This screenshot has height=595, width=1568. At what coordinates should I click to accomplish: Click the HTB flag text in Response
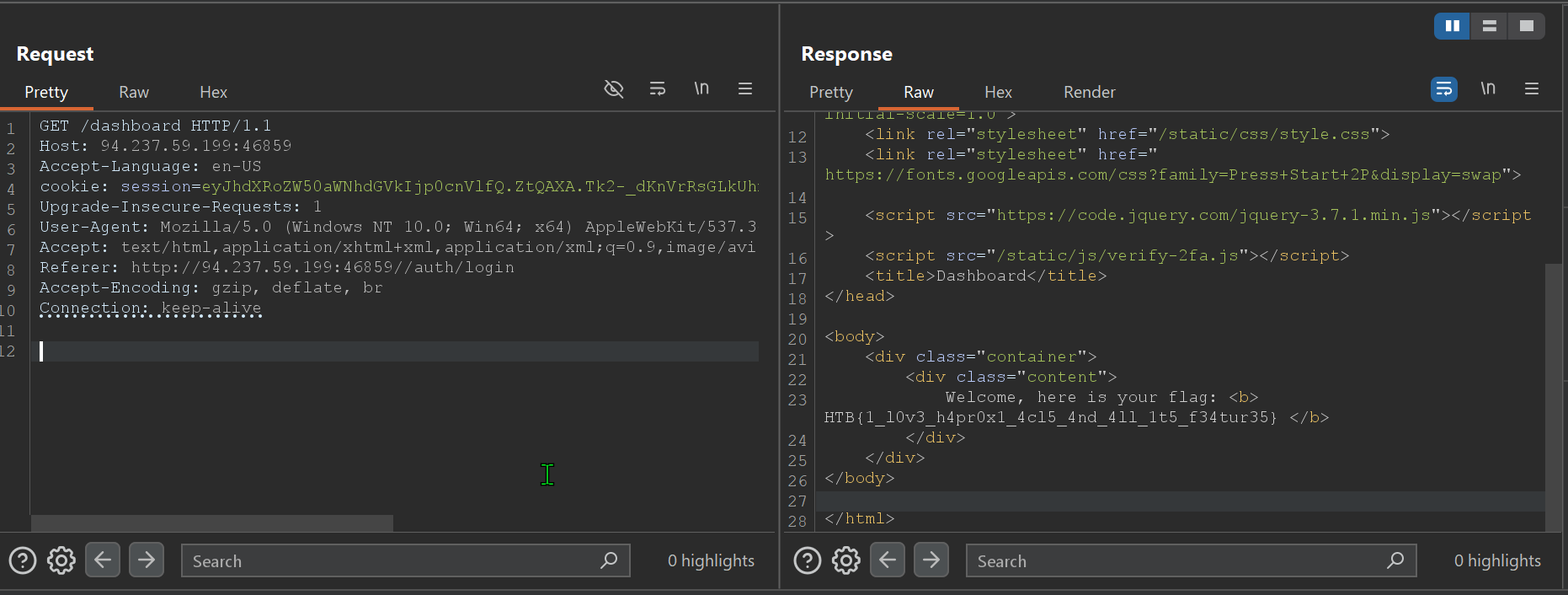[1050, 417]
